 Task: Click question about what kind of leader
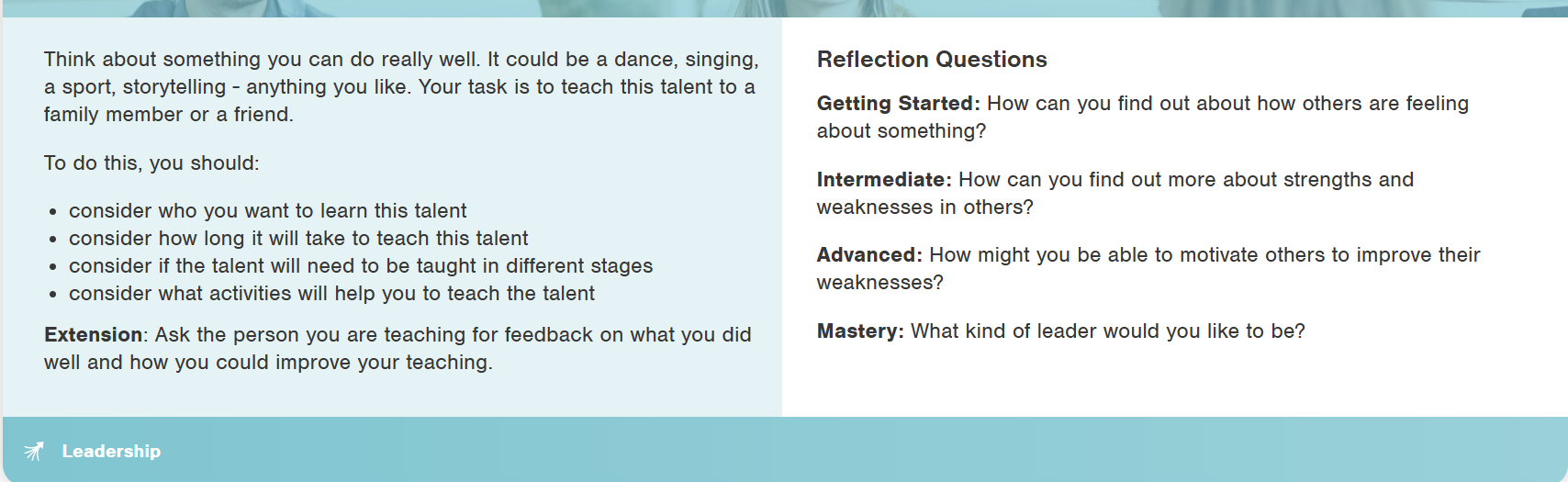1108,331
